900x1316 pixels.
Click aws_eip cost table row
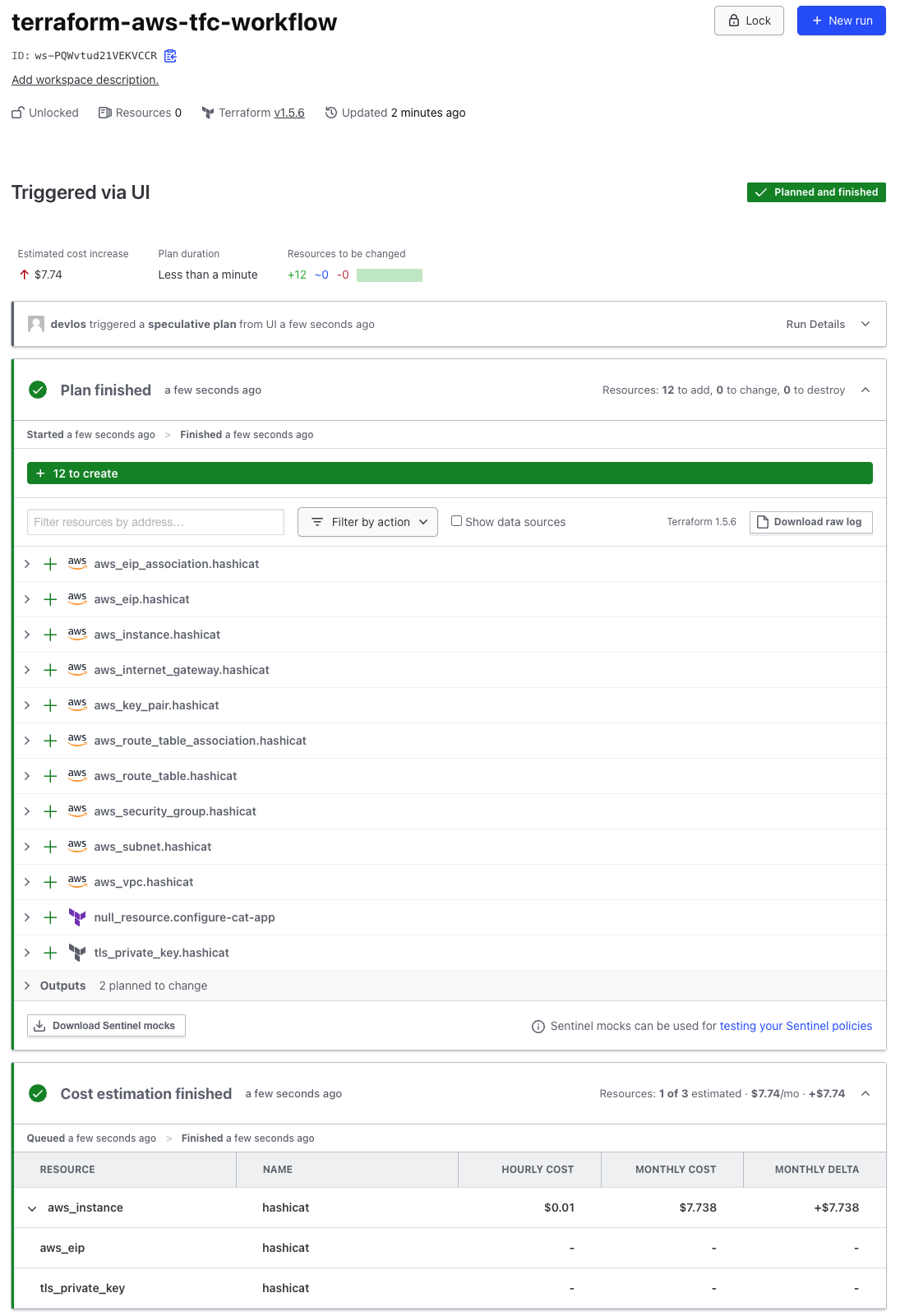coord(450,1248)
